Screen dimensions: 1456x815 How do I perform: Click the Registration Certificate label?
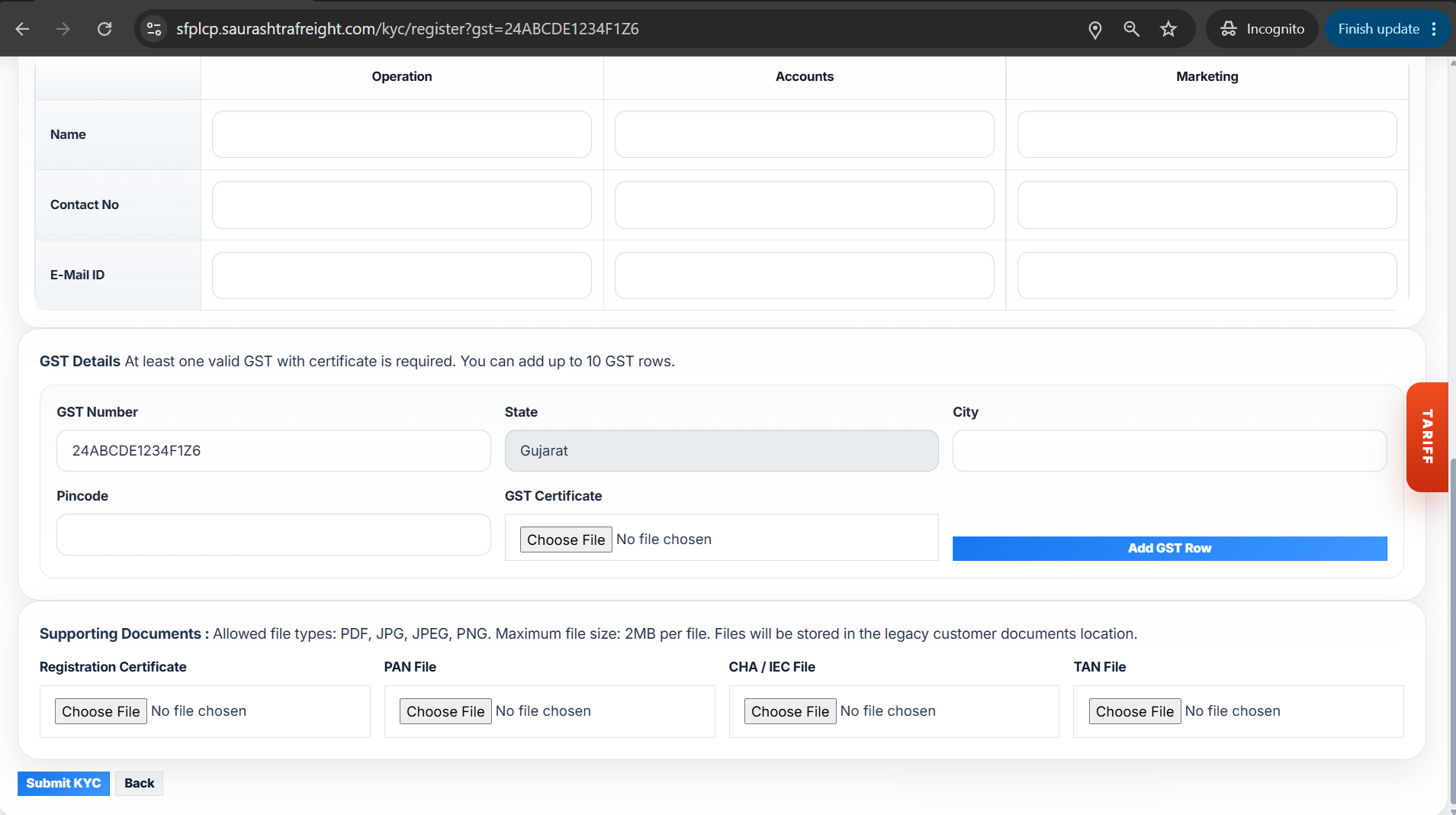coord(113,667)
